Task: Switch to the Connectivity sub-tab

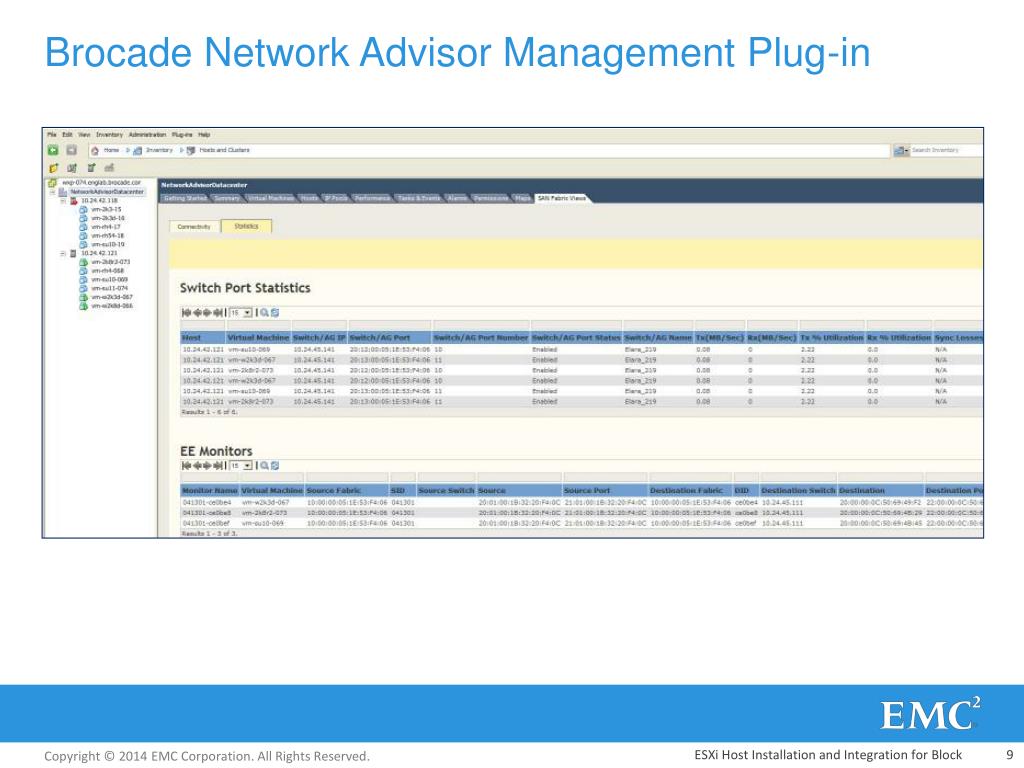Action: [x=194, y=227]
